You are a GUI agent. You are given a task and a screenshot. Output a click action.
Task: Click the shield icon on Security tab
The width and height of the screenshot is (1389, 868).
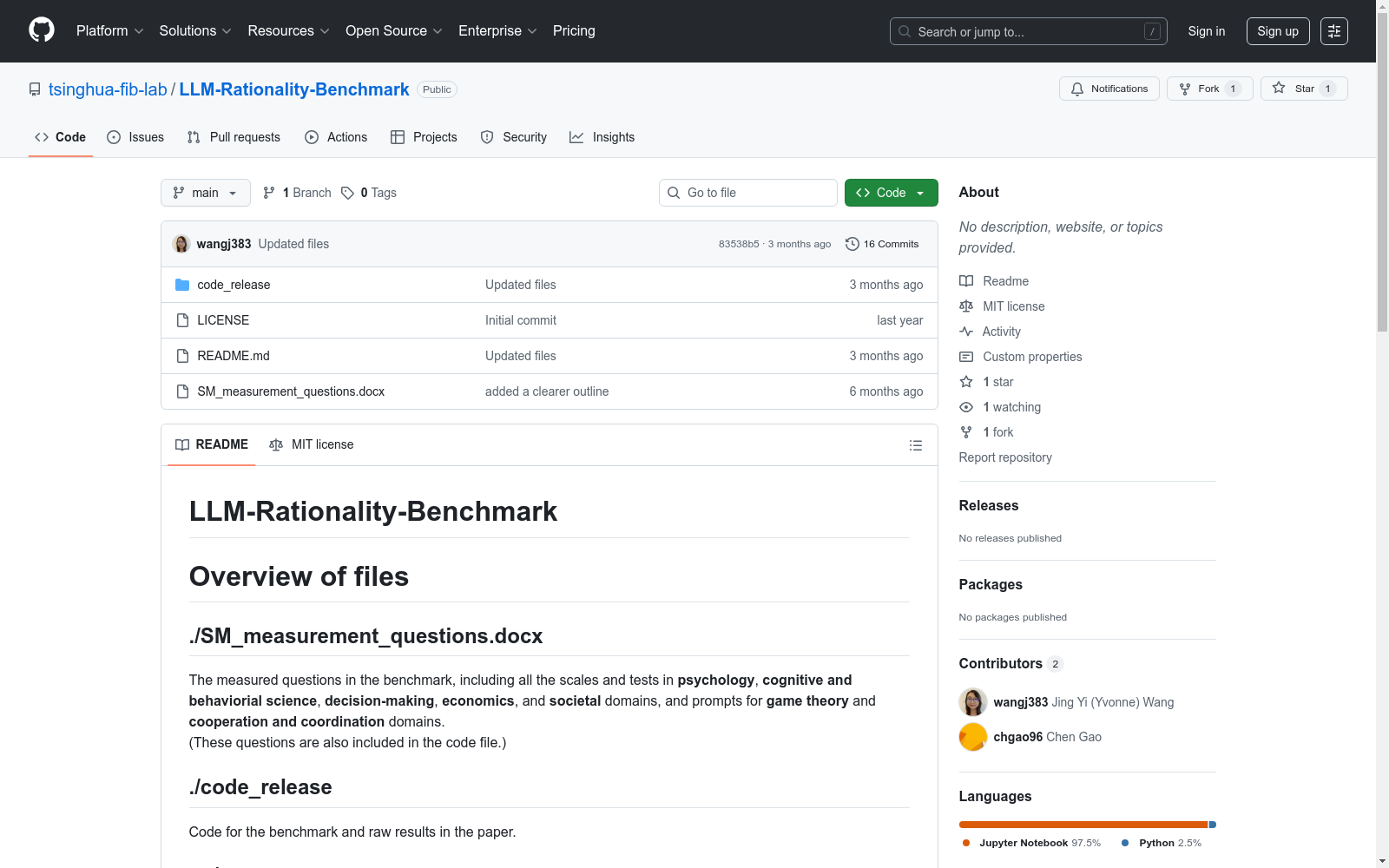487,137
